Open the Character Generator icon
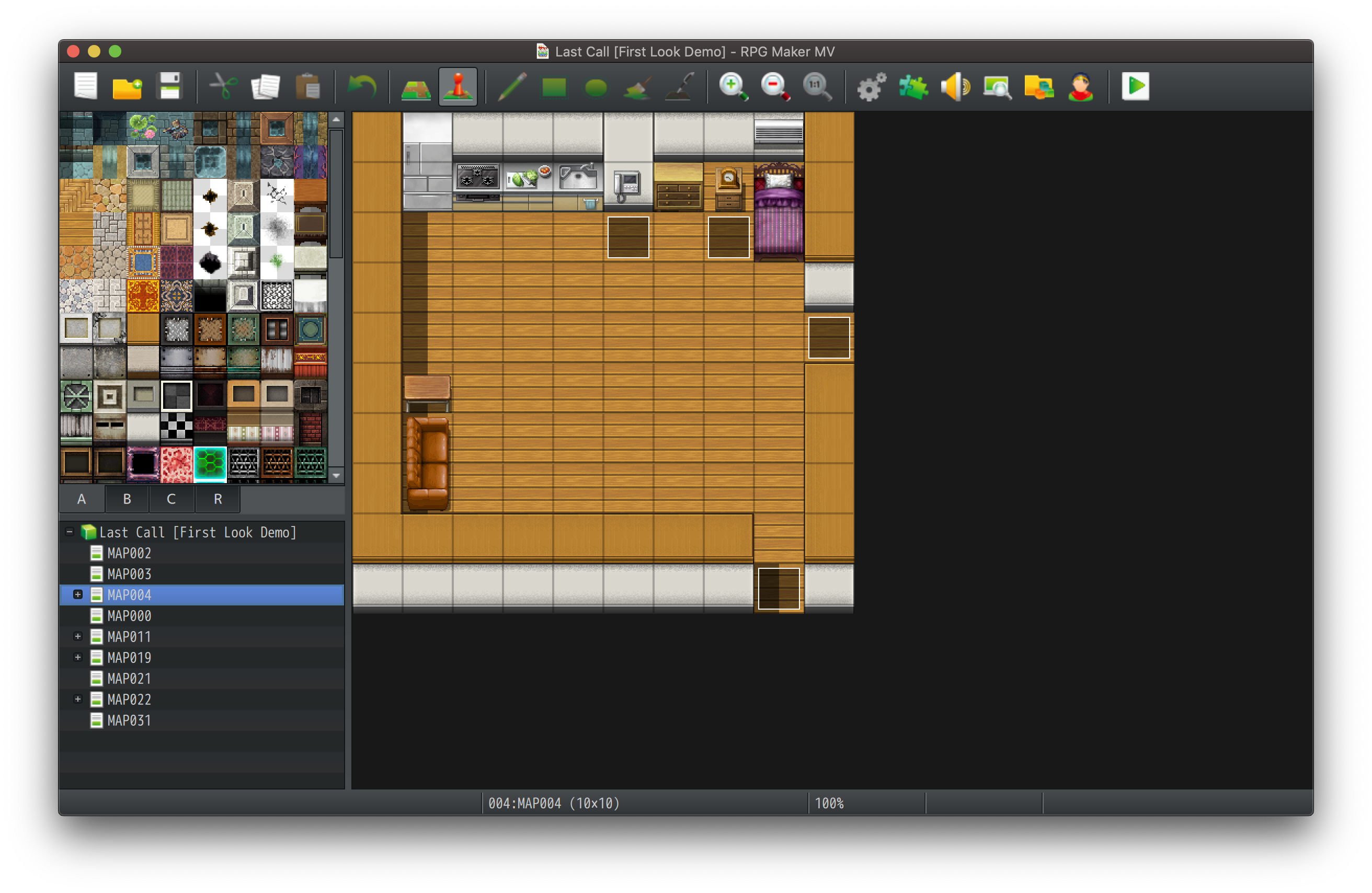 [x=1081, y=87]
